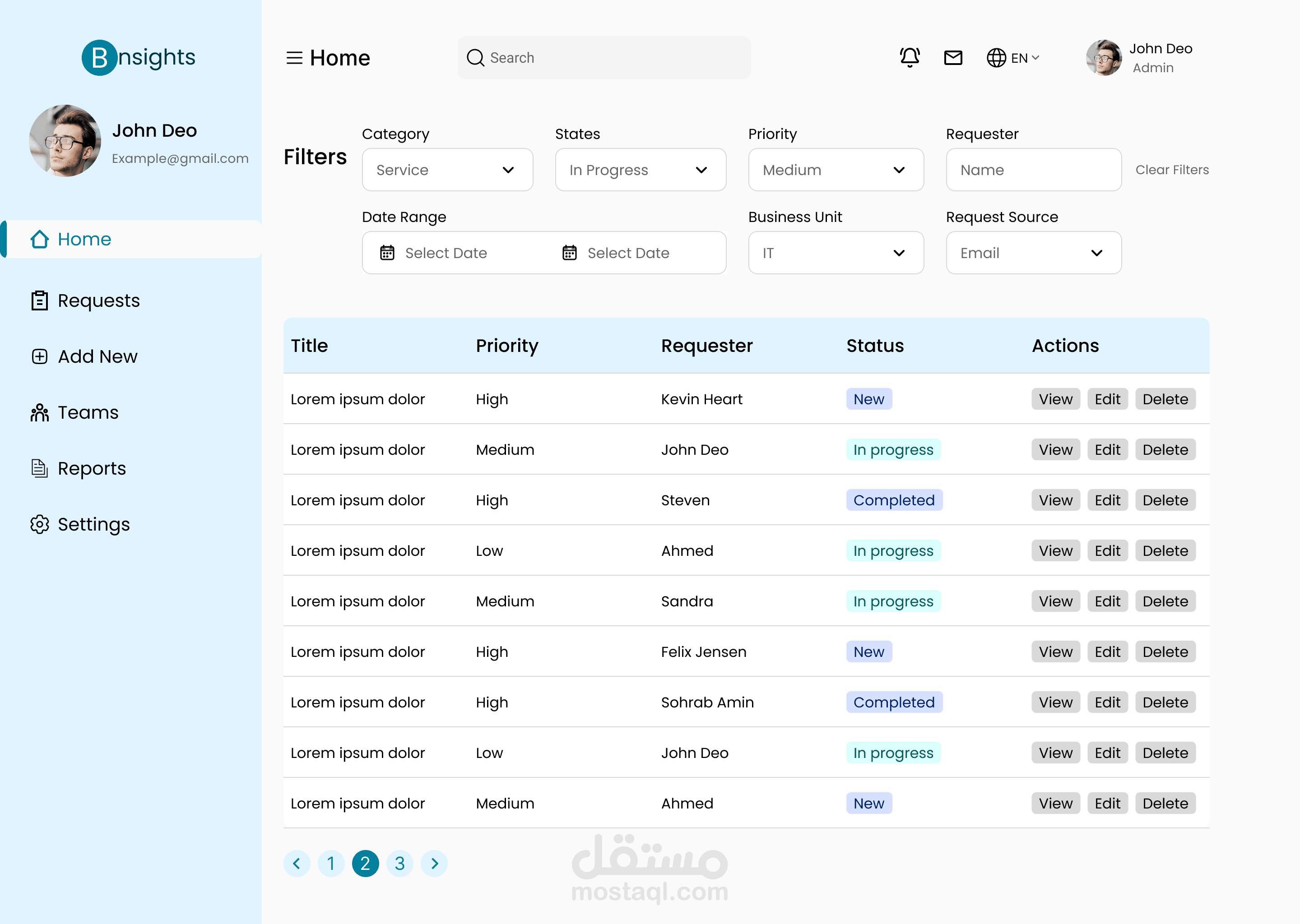Screen dimensions: 1300x924
Task: Click the start date calendar icon
Action: (x=387, y=253)
